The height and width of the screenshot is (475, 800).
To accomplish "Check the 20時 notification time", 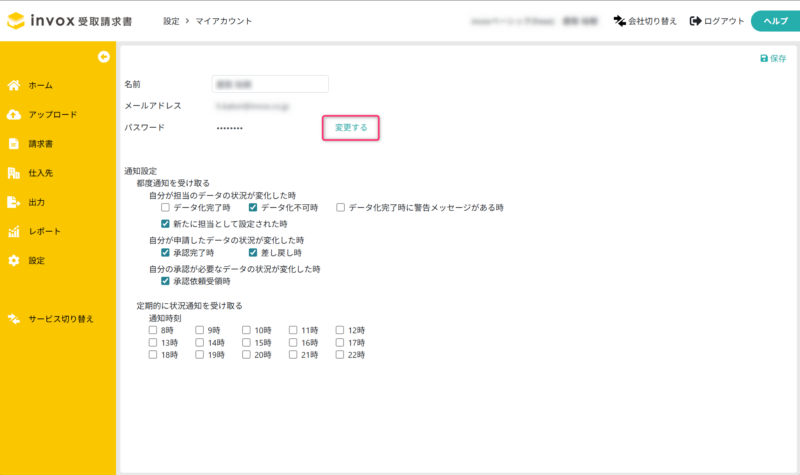I will (x=246, y=355).
